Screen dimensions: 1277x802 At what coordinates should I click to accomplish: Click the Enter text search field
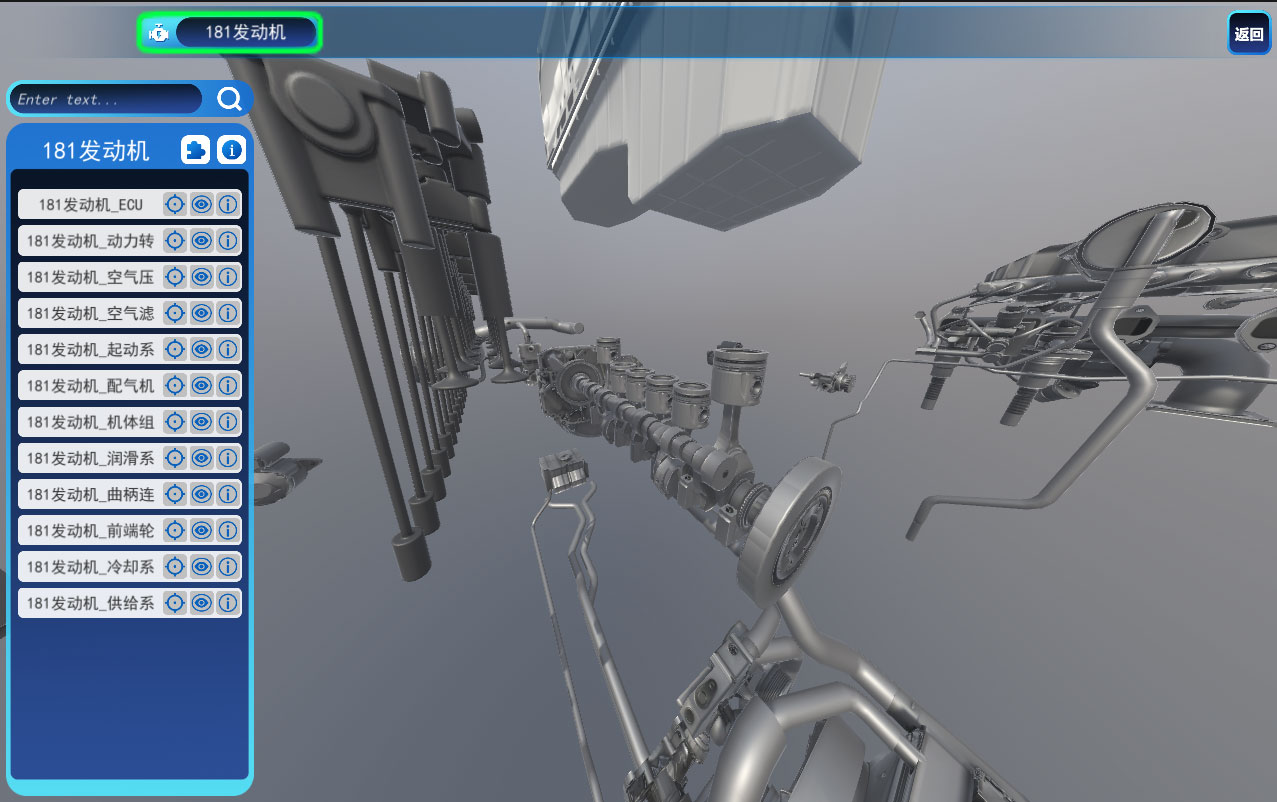pyautogui.click(x=105, y=99)
